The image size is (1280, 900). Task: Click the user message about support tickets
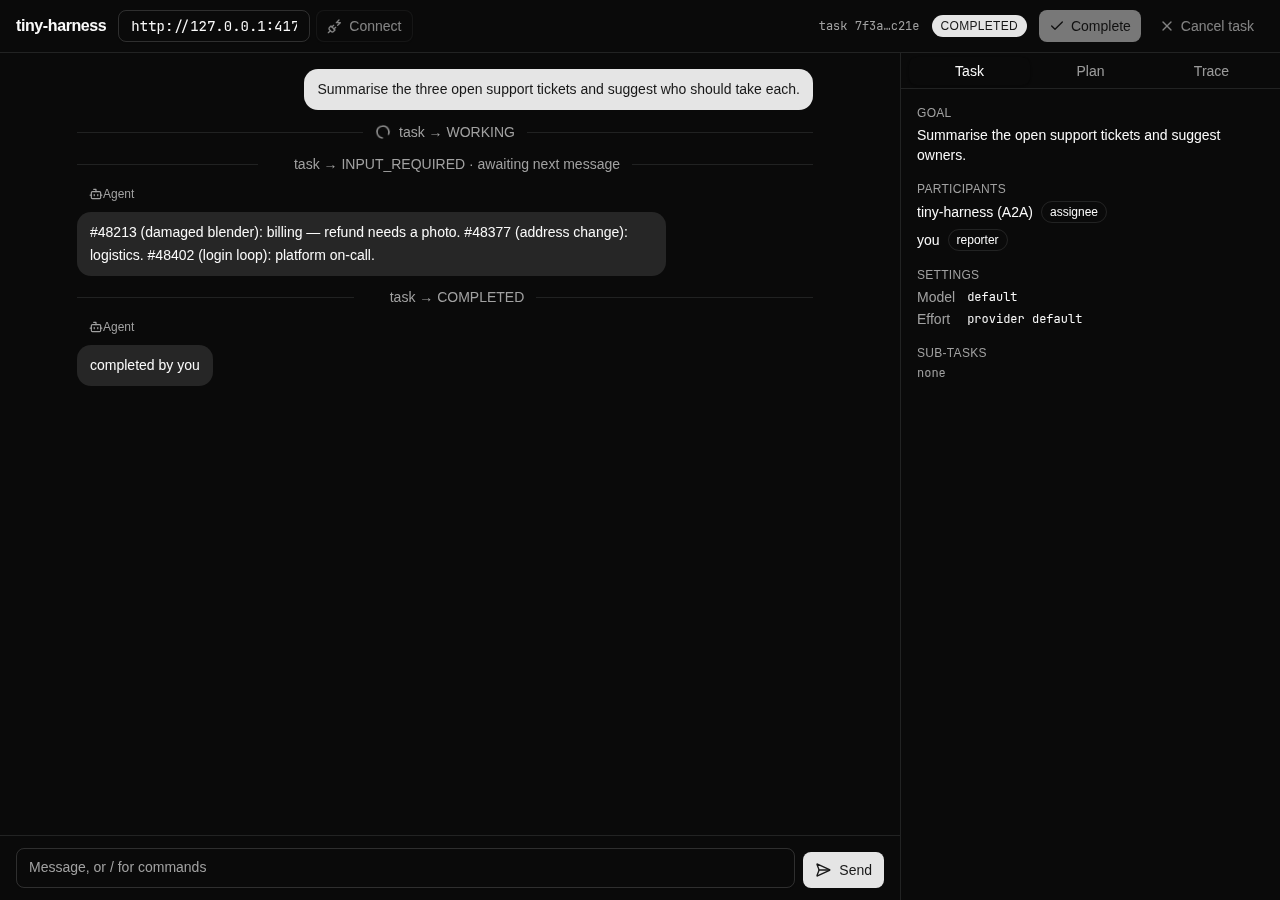click(x=558, y=89)
